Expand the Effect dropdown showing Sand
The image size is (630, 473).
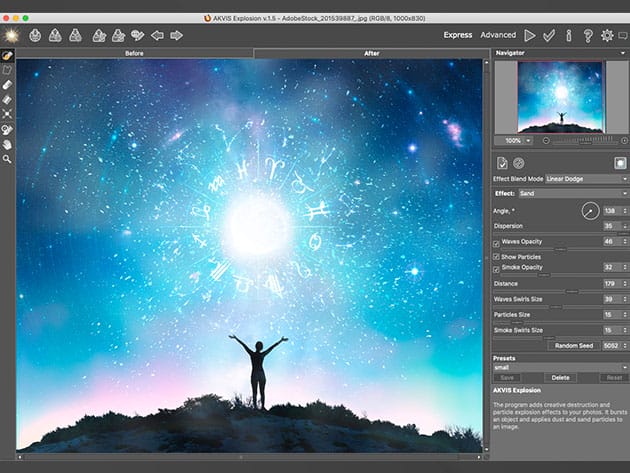coord(572,193)
